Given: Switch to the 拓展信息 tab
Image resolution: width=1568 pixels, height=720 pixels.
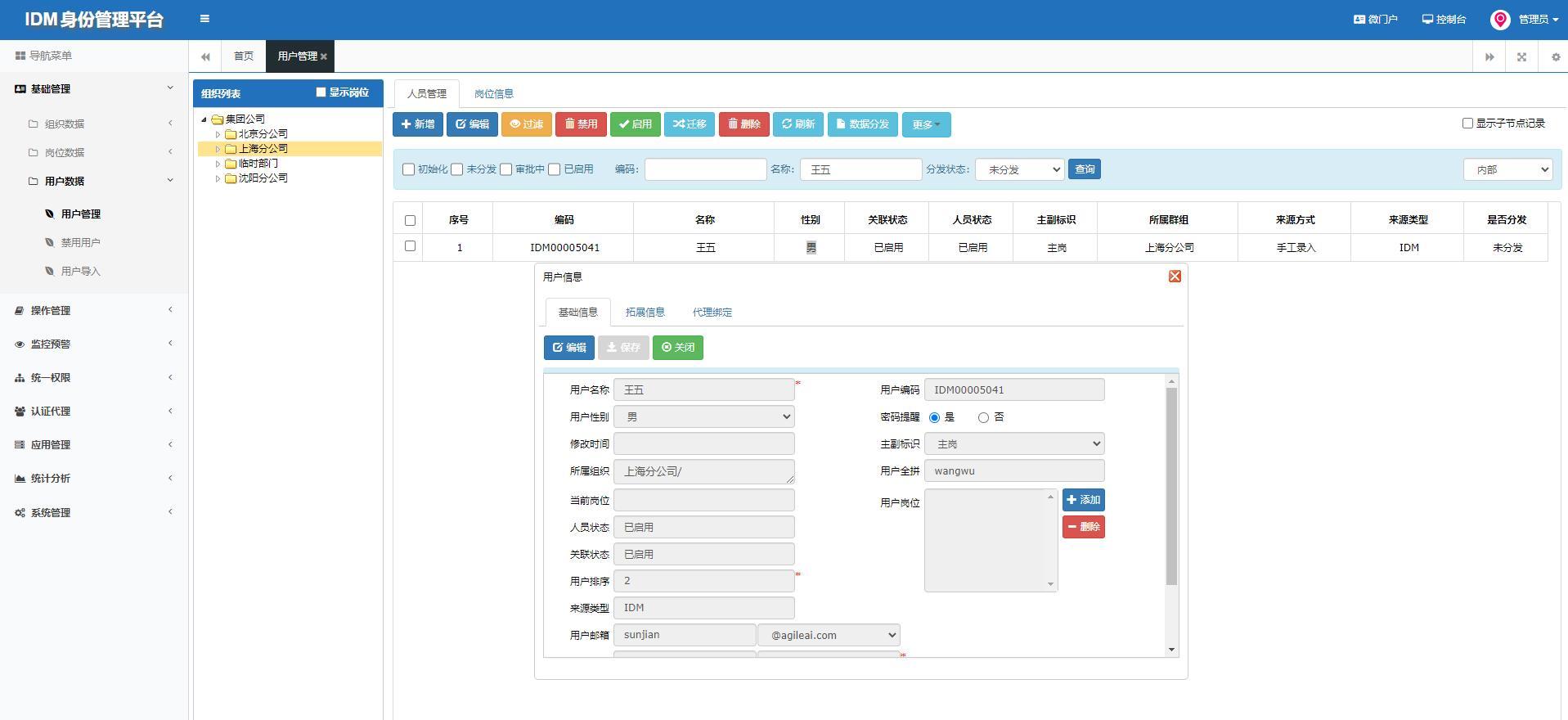Looking at the screenshot, I should click(x=645, y=313).
